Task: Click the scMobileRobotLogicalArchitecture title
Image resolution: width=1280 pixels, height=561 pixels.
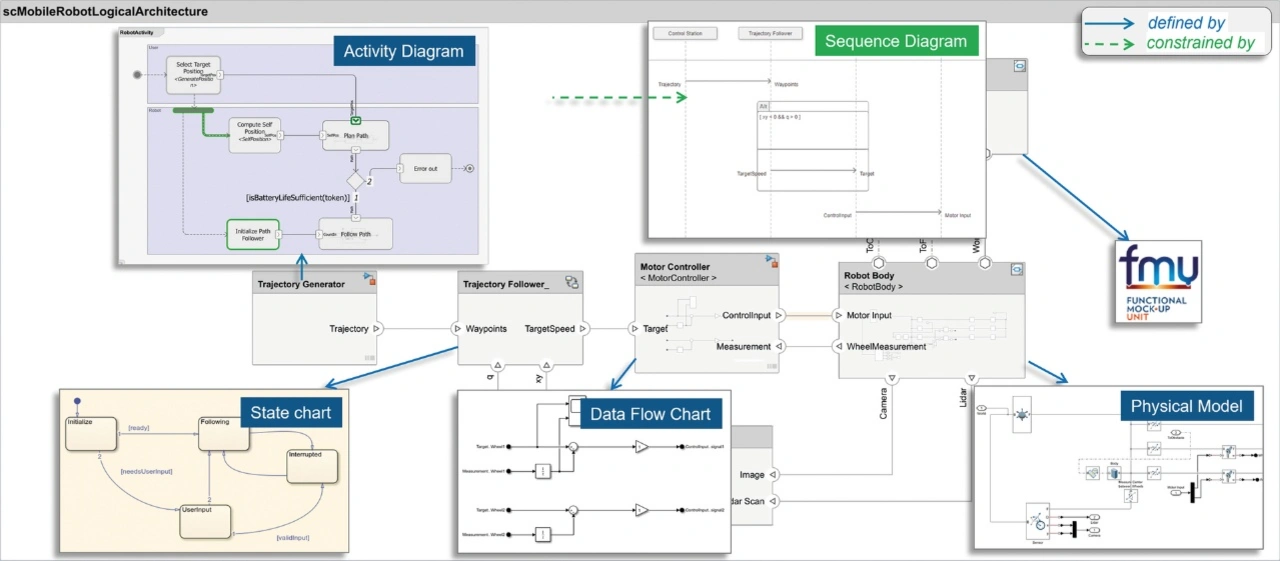Action: (106, 11)
